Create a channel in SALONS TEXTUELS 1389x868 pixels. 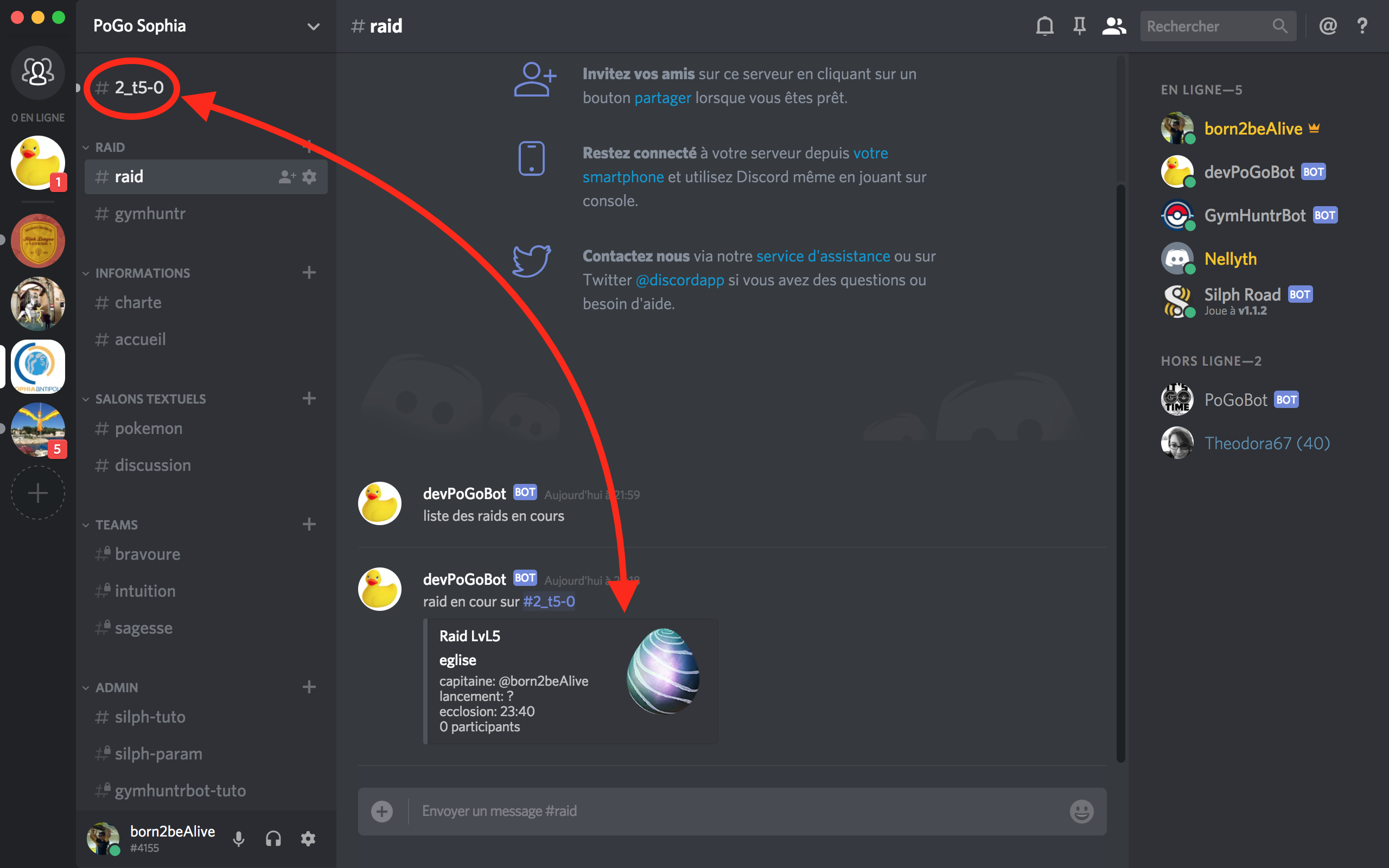309,398
